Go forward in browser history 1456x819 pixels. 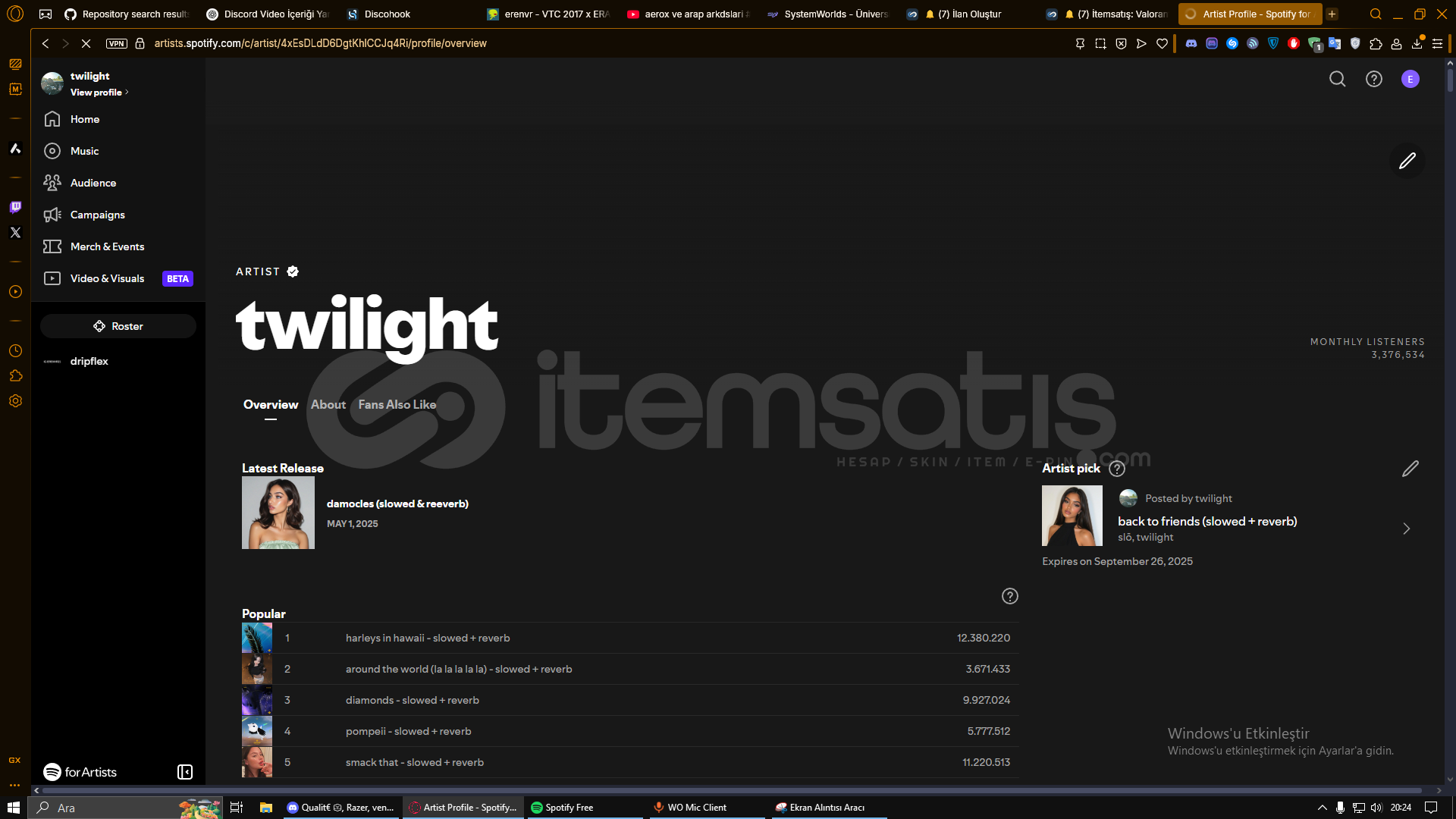pyautogui.click(x=65, y=43)
